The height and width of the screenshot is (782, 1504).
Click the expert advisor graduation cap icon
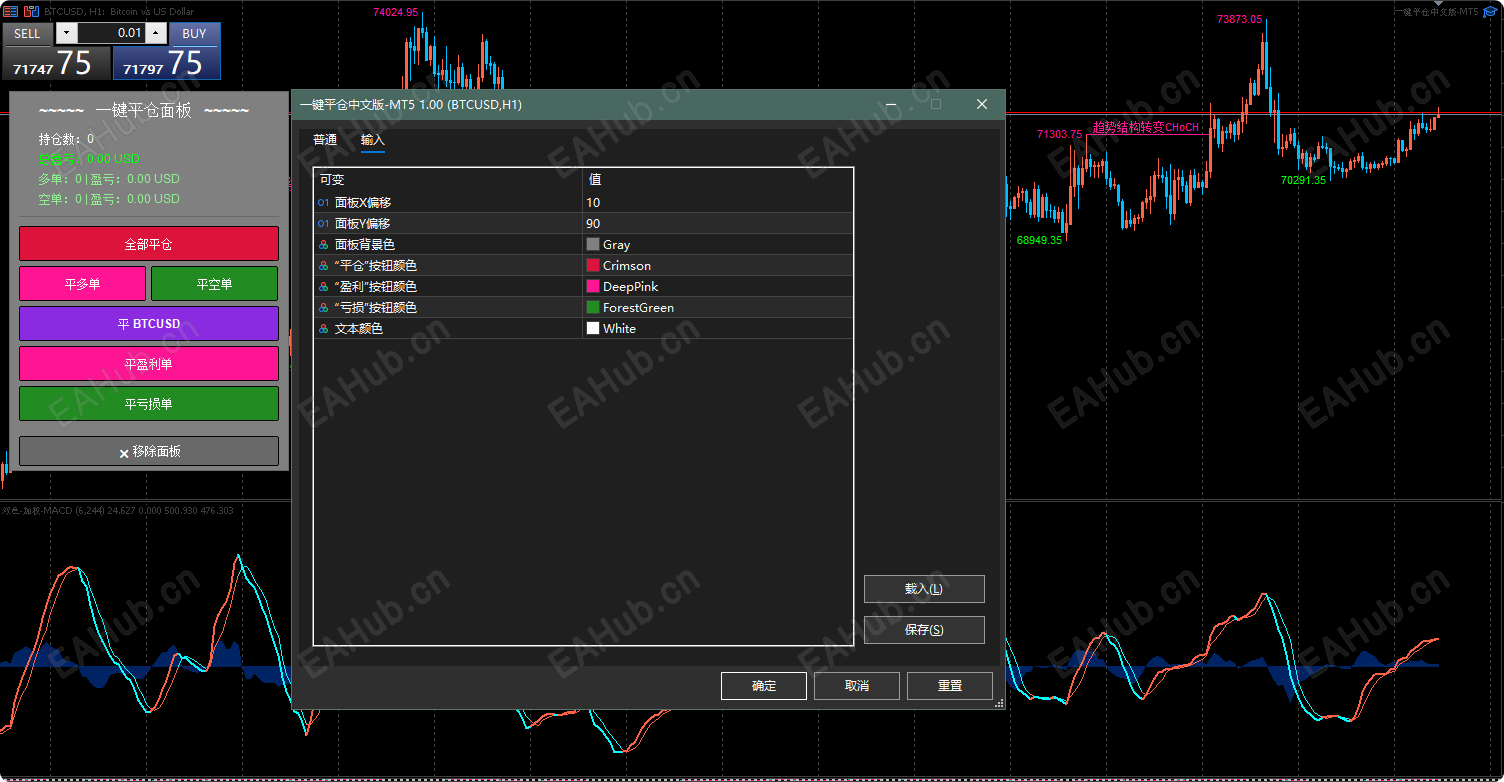pos(1489,11)
